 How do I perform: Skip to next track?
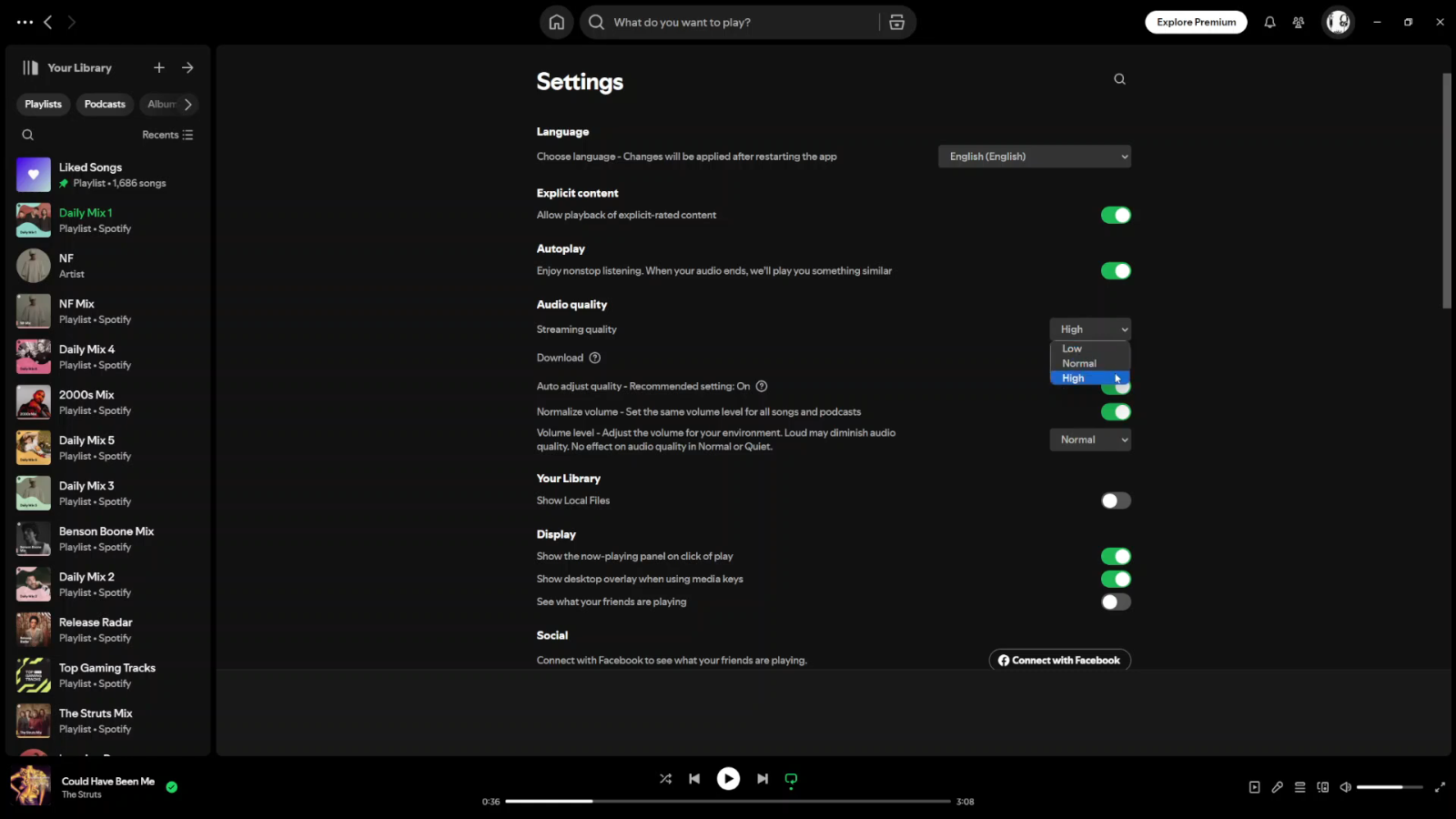click(x=763, y=779)
